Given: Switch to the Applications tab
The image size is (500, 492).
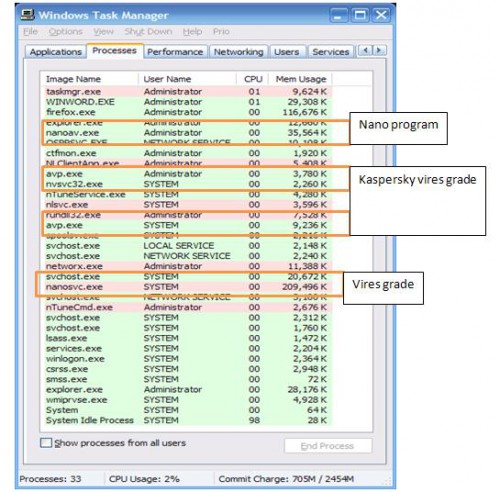Looking at the screenshot, I should (56, 52).
